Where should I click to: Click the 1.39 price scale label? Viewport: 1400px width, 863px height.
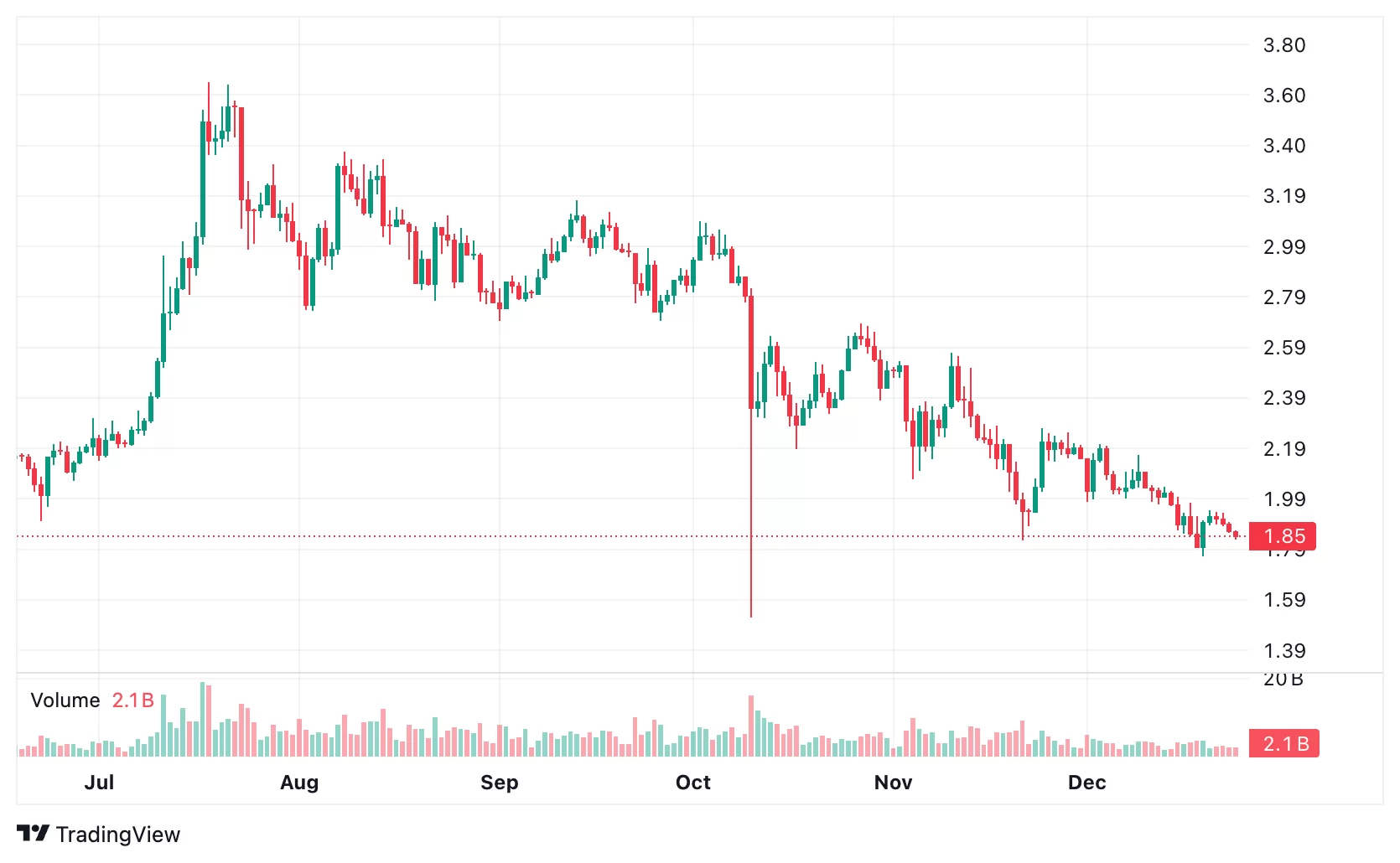coord(1284,651)
